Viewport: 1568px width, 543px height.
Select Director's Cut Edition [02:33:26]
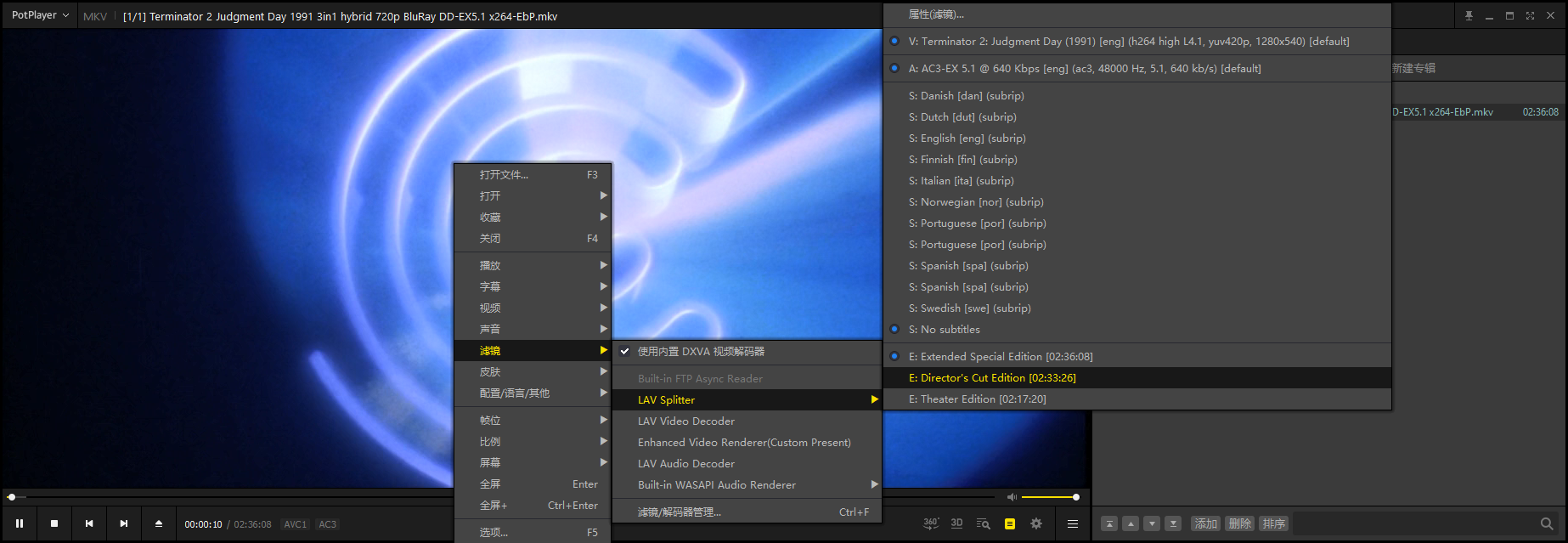(991, 378)
